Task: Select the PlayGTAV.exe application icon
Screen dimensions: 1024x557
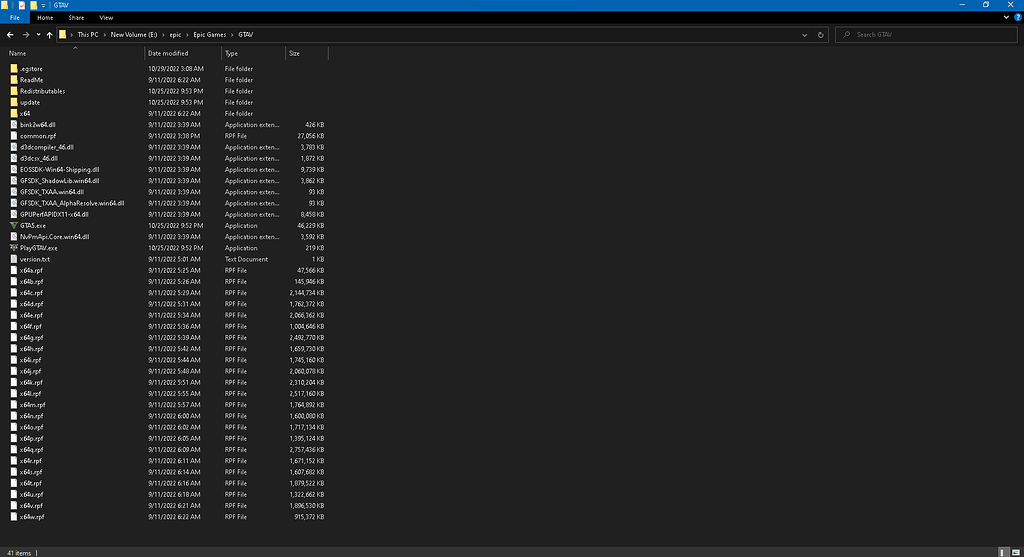Action: click(x=14, y=247)
